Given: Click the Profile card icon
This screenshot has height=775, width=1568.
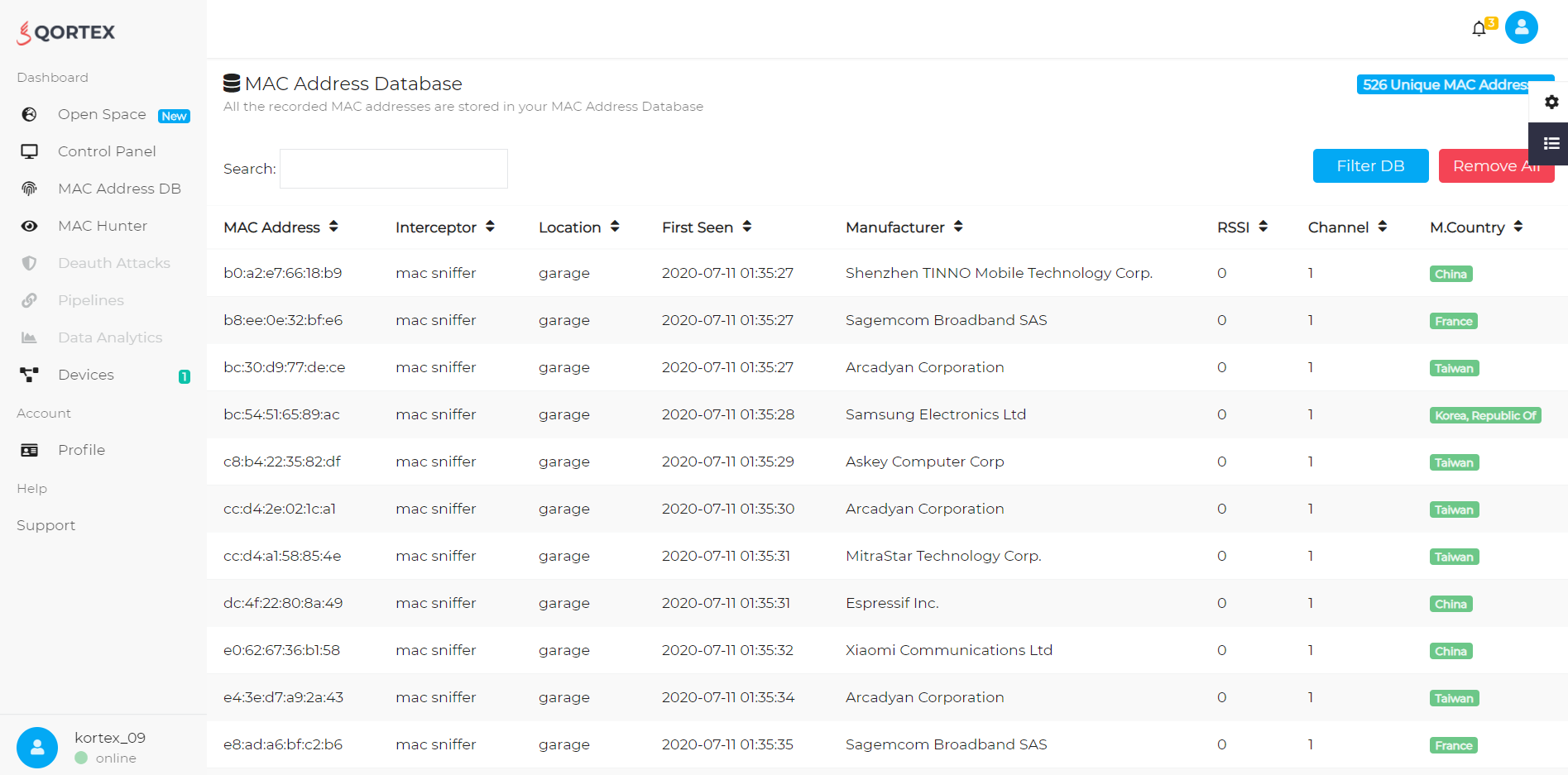Looking at the screenshot, I should tap(29, 450).
